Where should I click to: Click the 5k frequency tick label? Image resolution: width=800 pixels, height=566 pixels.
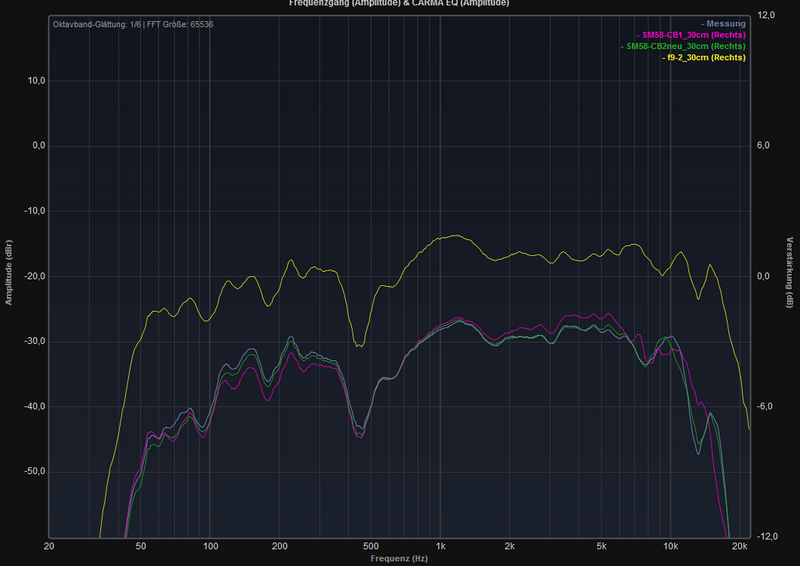(x=602, y=546)
